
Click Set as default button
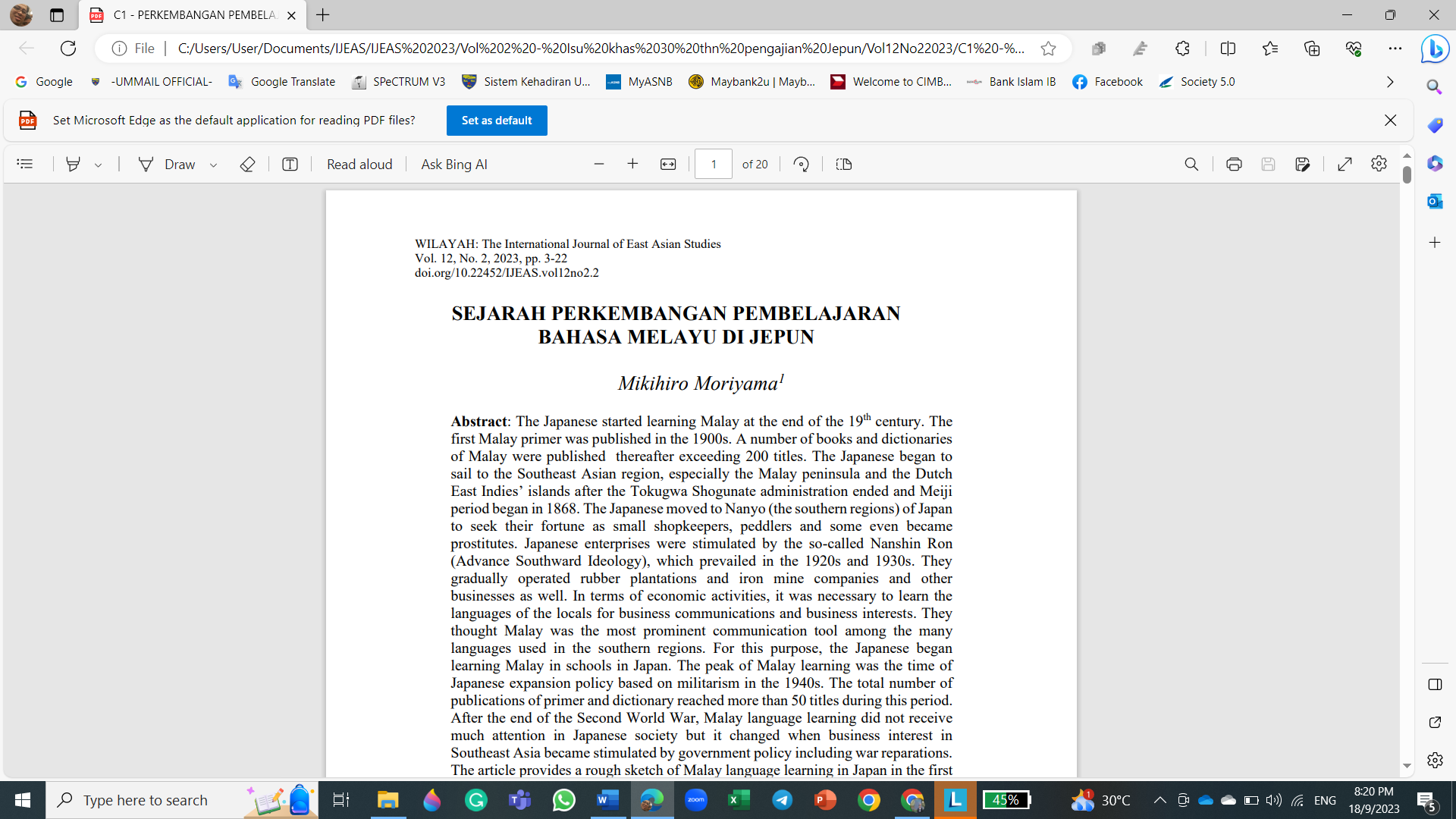click(x=497, y=121)
